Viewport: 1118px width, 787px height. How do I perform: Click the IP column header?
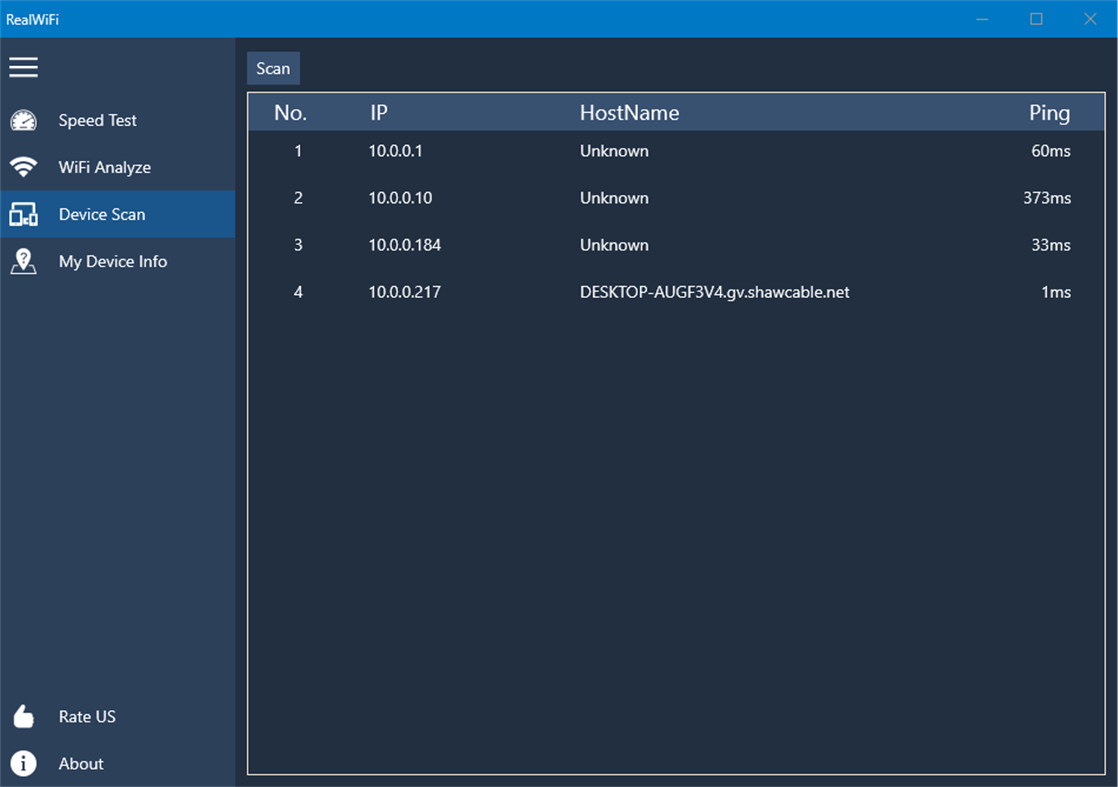[378, 113]
